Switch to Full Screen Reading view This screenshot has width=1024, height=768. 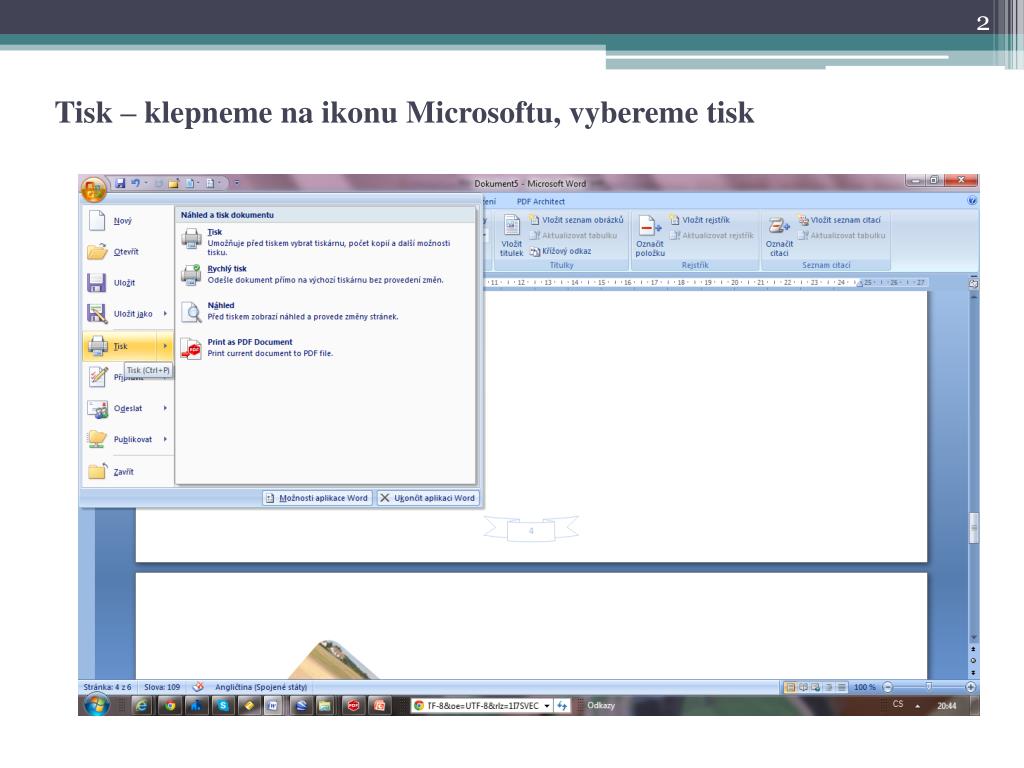point(803,687)
